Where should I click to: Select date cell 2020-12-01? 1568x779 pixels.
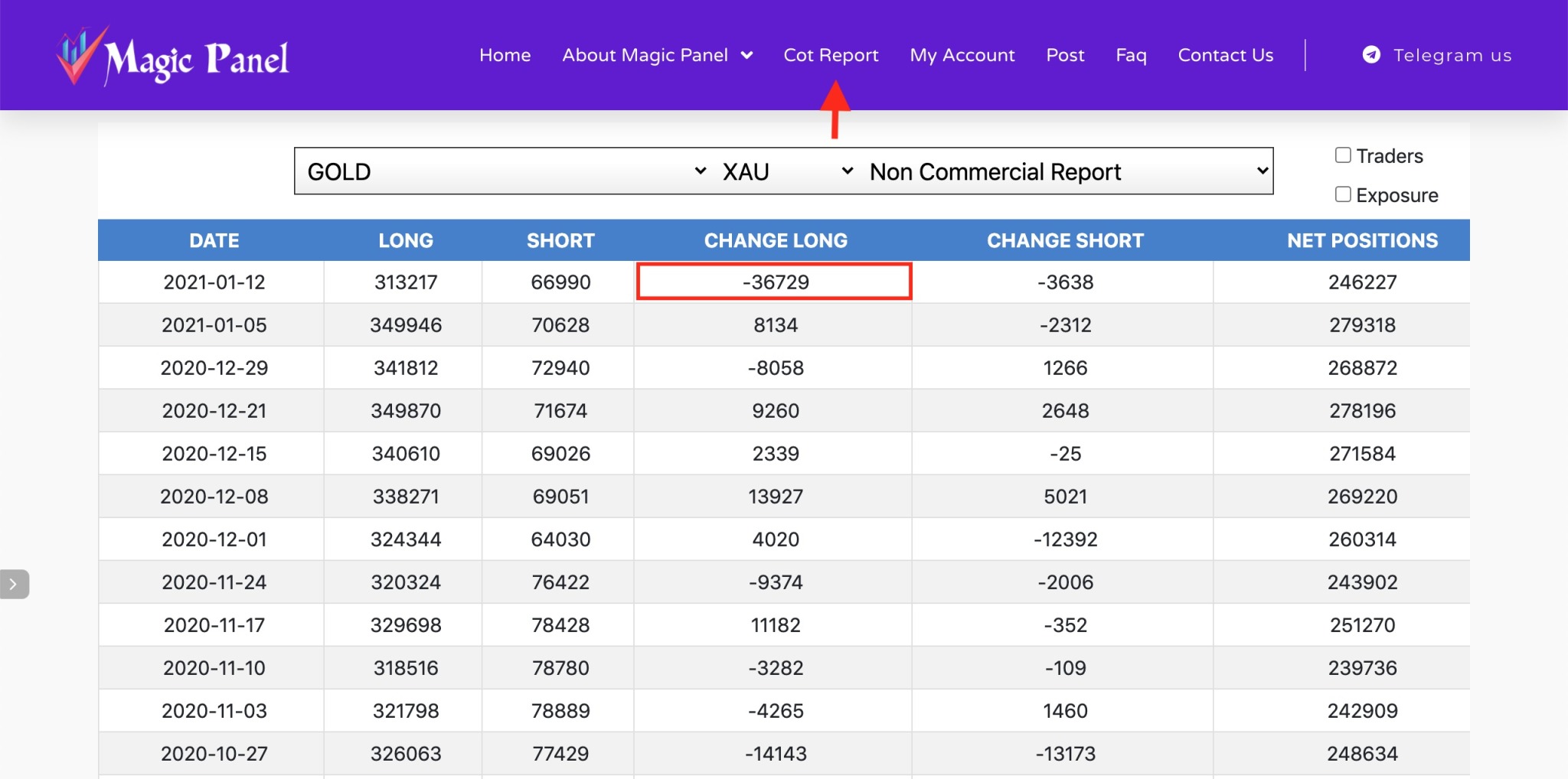(214, 539)
